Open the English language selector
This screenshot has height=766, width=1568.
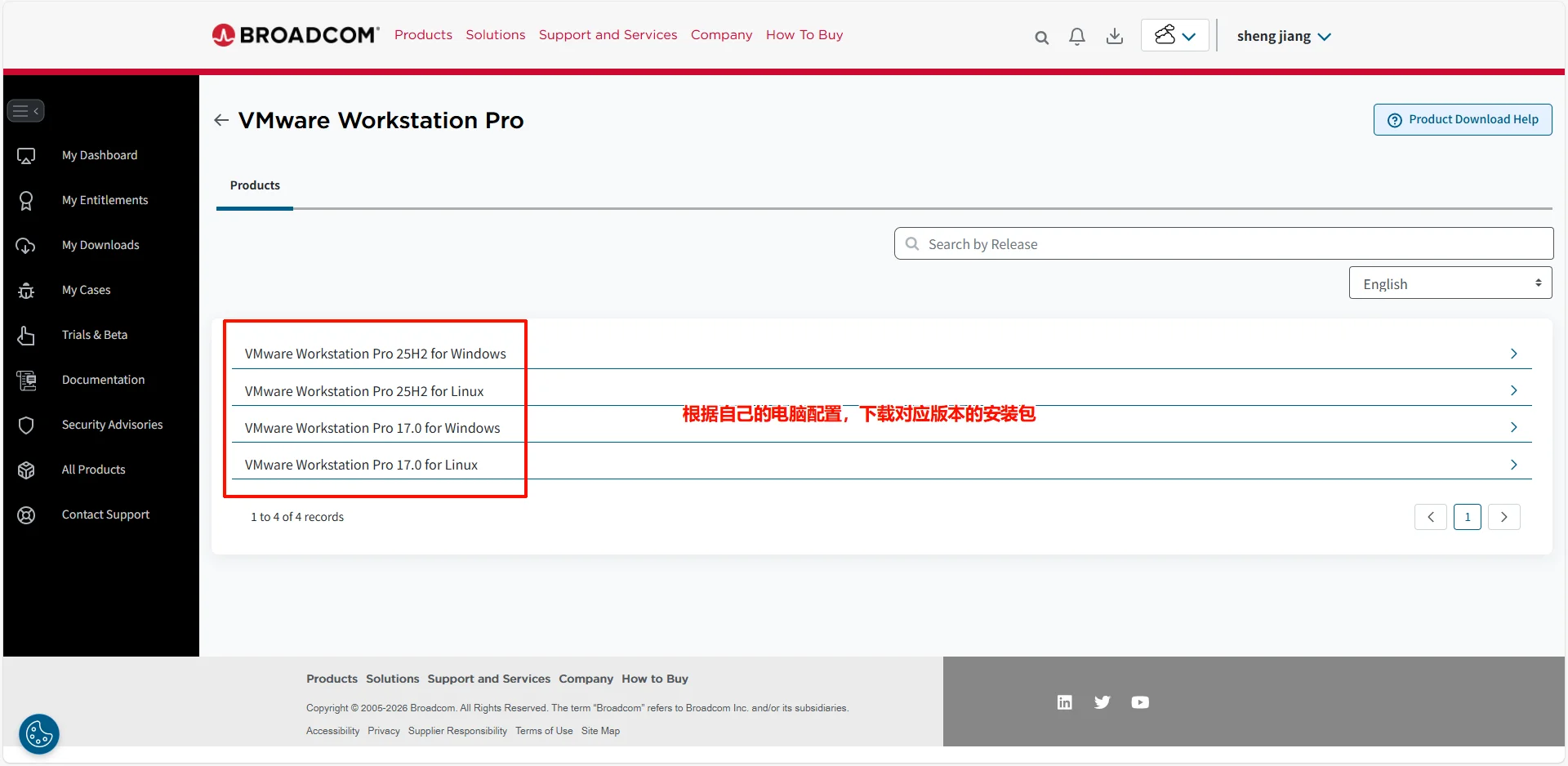(x=1450, y=283)
